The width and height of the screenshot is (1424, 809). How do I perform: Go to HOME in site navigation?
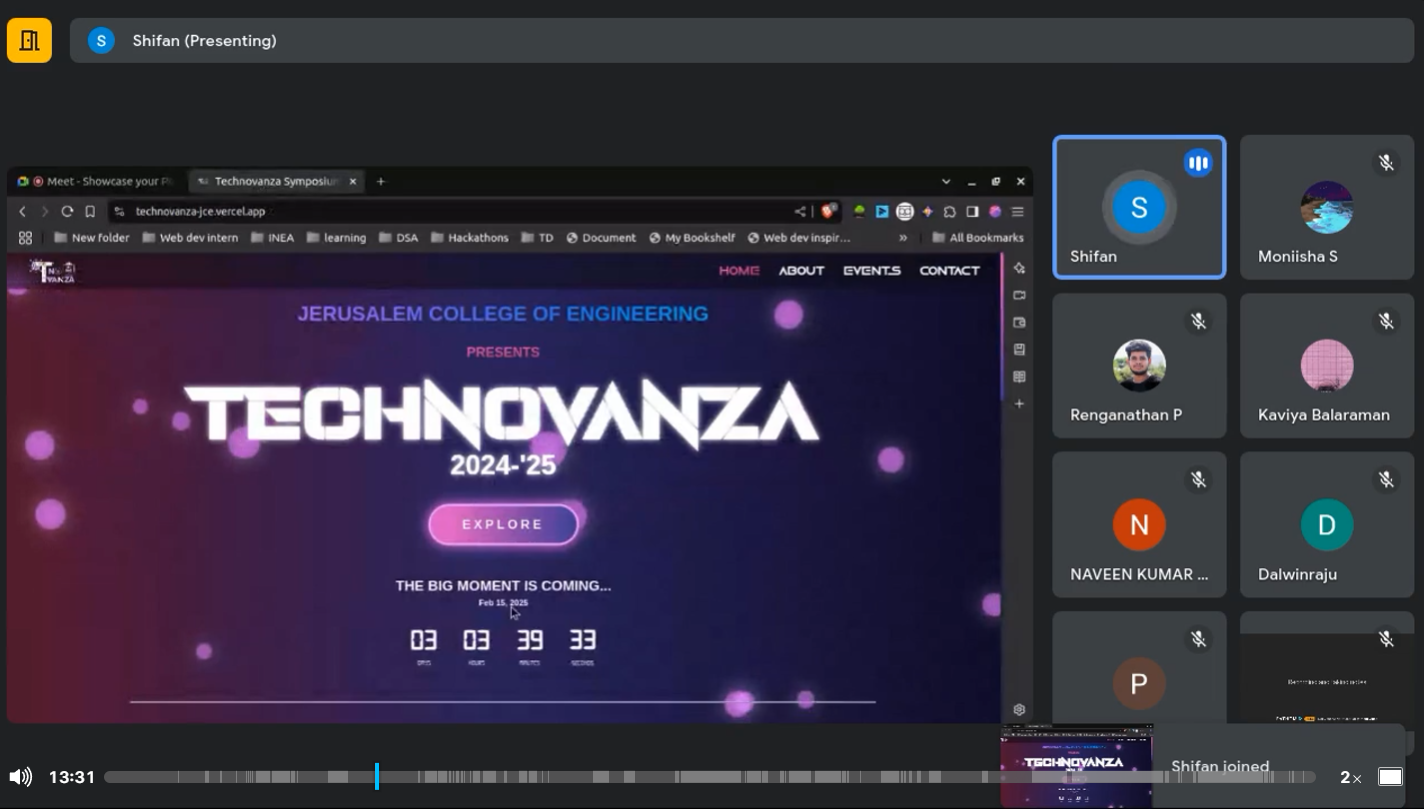click(739, 270)
